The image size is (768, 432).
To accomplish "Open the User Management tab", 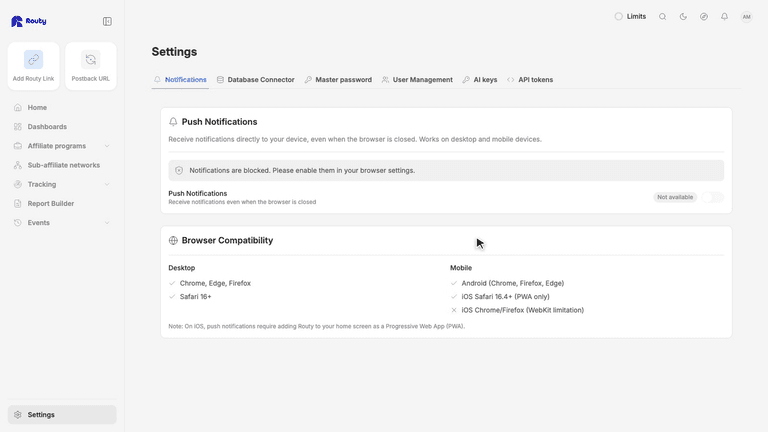I will 417,79.
